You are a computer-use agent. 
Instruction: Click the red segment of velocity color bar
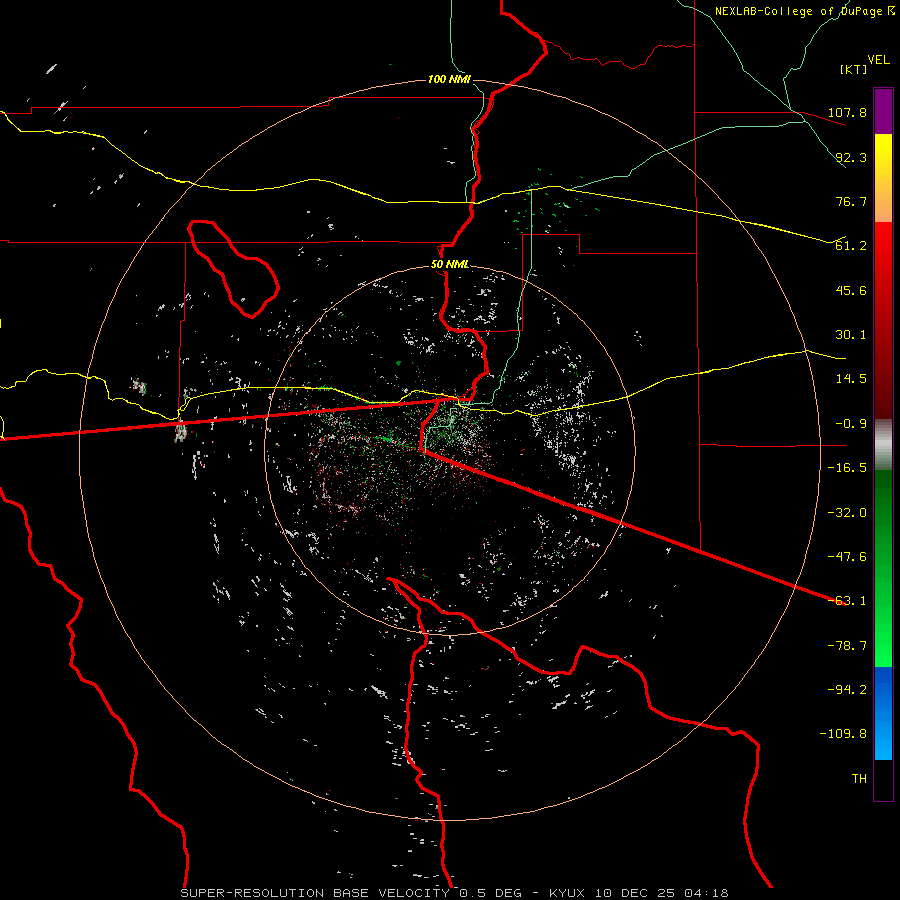883,320
